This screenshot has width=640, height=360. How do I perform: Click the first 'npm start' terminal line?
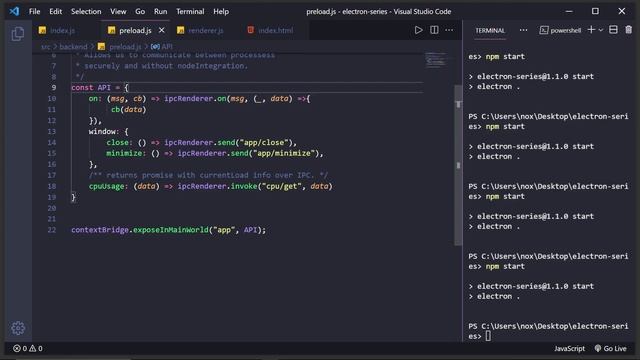point(505,57)
